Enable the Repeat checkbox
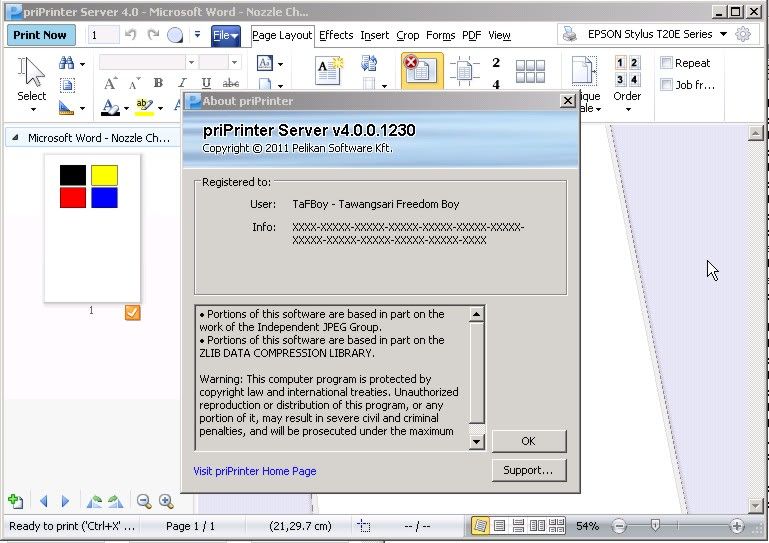 coord(666,63)
